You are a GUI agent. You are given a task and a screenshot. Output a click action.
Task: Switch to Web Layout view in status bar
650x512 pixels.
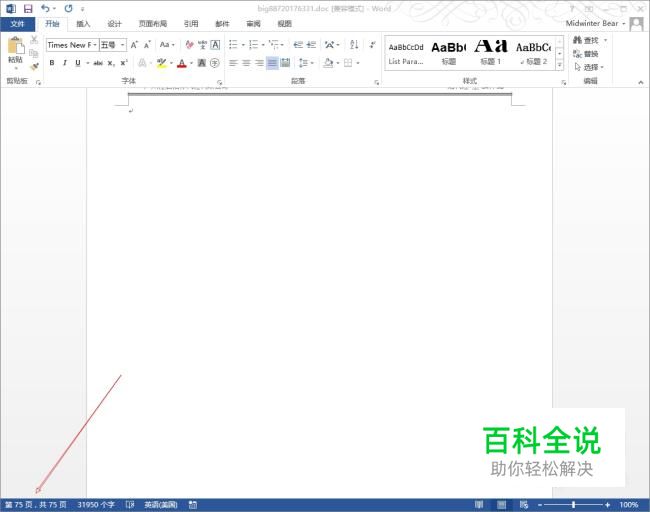(x=523, y=504)
